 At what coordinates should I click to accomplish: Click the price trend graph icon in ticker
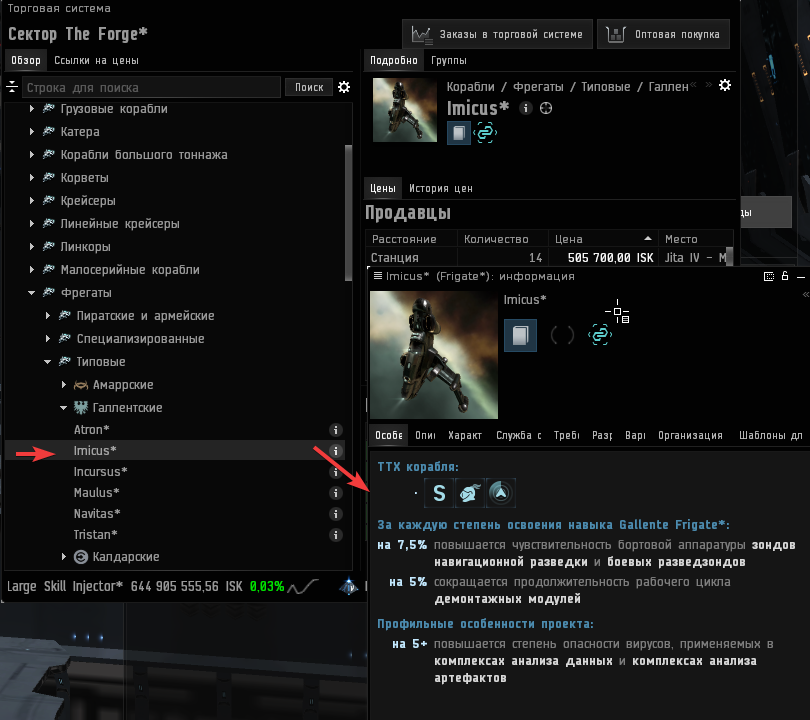click(303, 586)
